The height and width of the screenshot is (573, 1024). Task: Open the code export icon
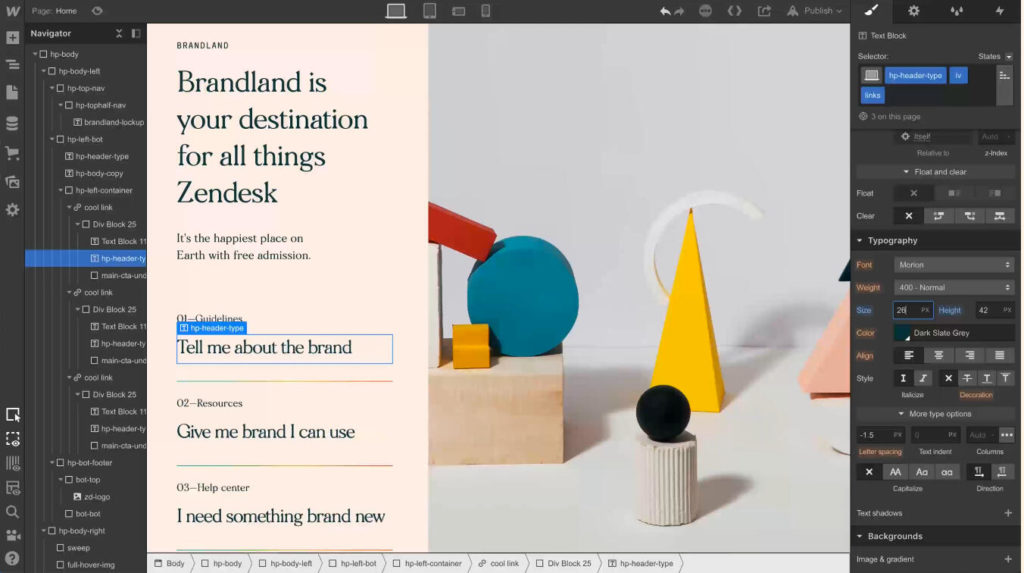pos(735,11)
